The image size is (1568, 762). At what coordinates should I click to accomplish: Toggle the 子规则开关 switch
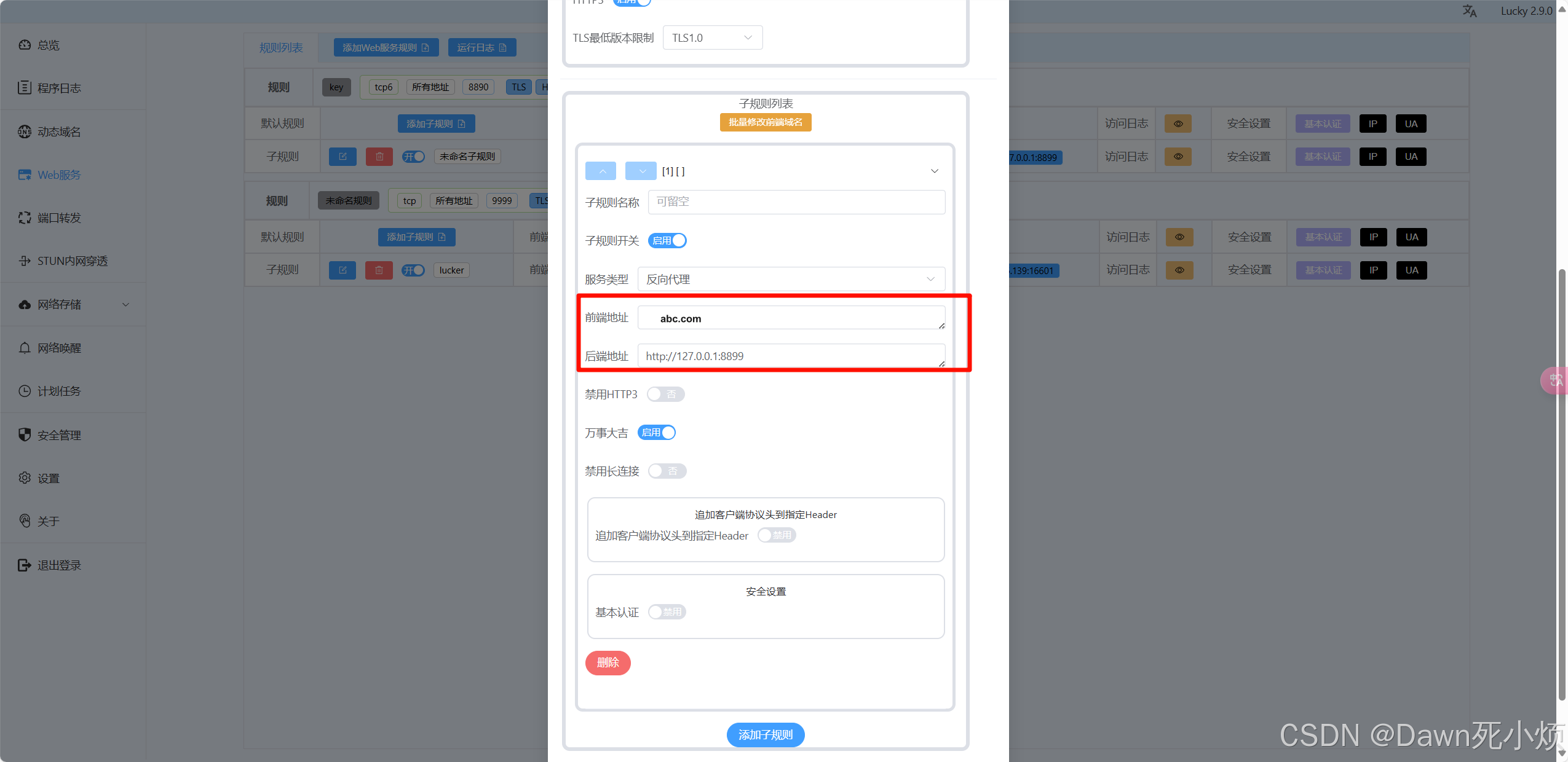(x=667, y=240)
